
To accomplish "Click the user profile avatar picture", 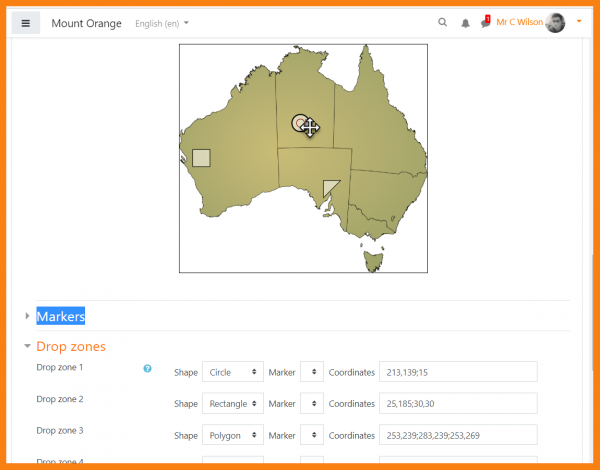I will click(x=556, y=22).
